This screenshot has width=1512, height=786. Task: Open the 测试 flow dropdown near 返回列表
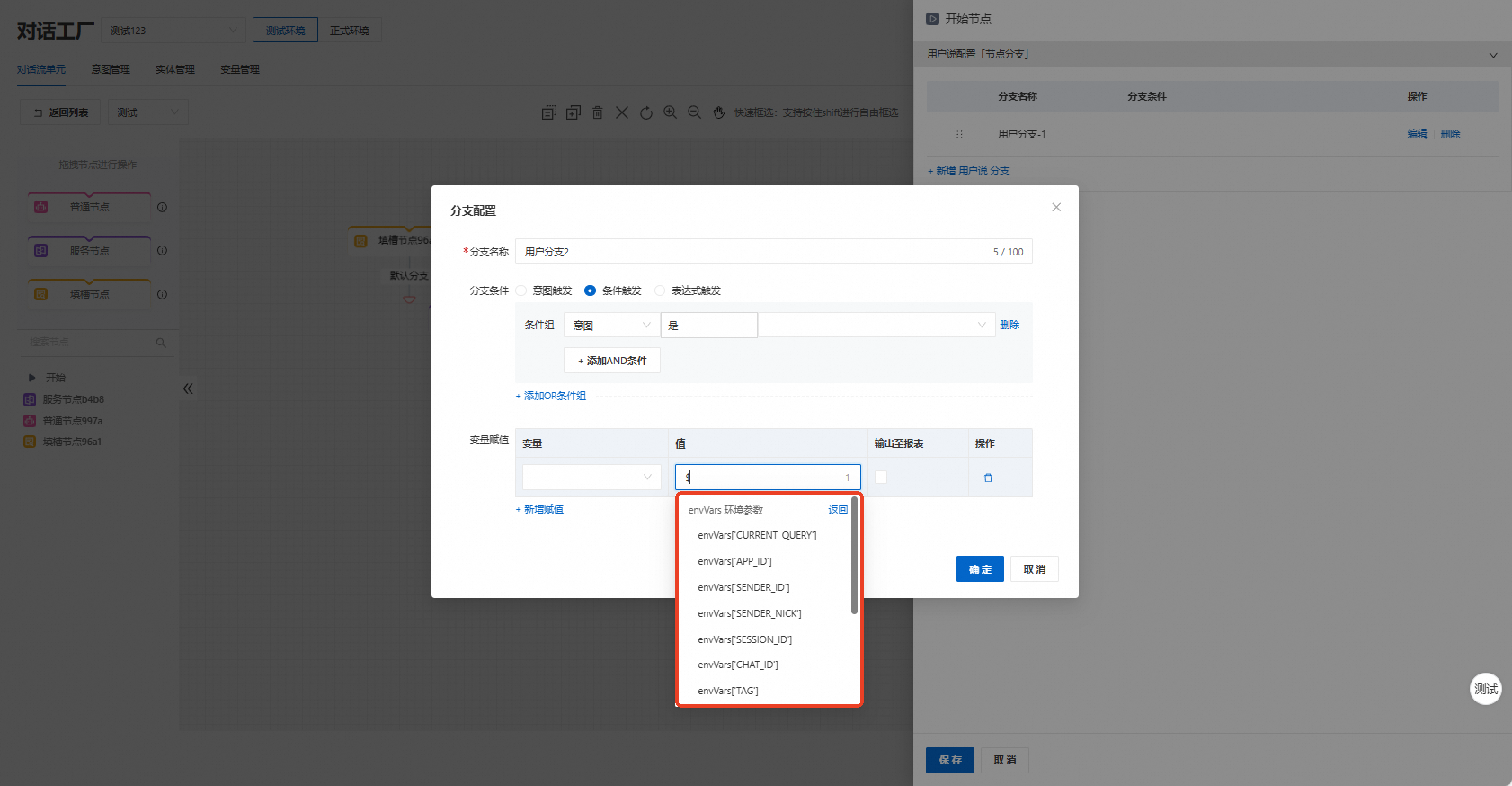point(148,112)
